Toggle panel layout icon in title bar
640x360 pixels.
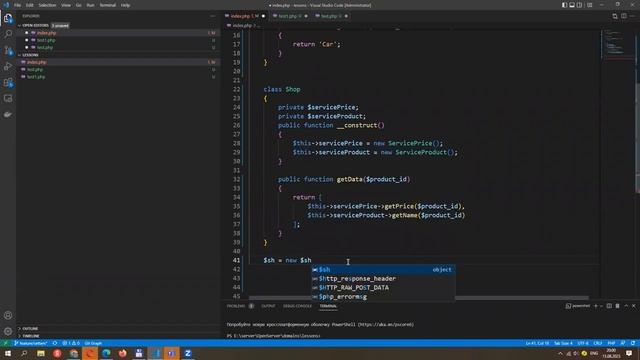[x=572, y=5]
